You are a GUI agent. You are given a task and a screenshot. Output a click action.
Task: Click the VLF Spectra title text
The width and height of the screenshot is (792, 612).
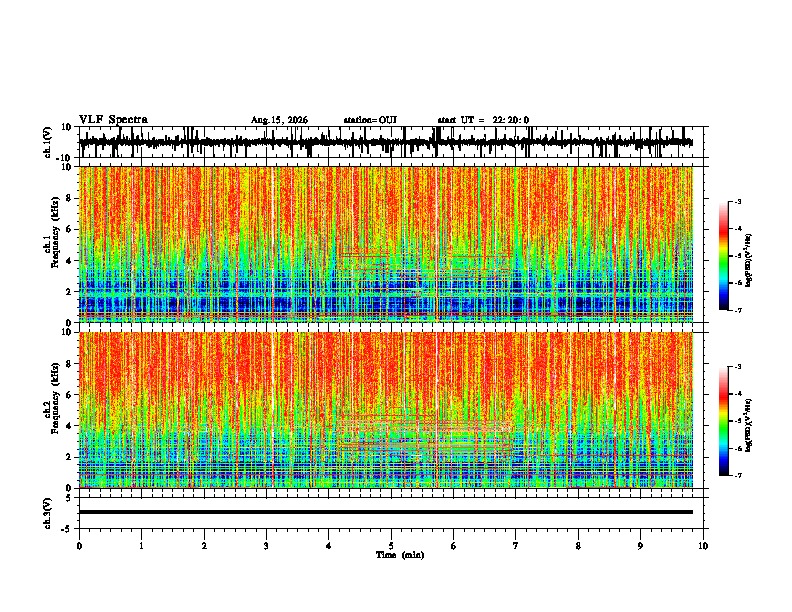pyautogui.click(x=113, y=120)
